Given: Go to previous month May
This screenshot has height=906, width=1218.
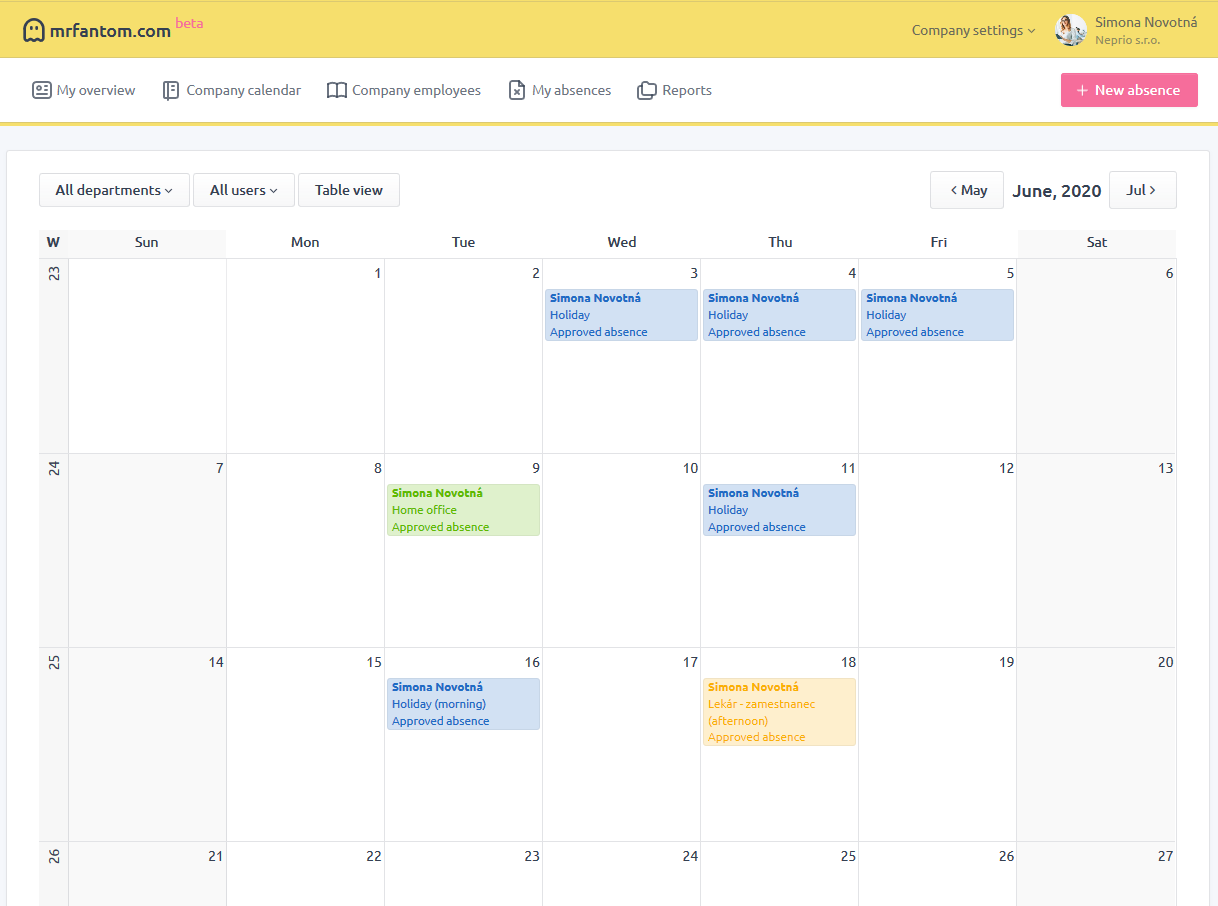Looking at the screenshot, I should point(967,190).
